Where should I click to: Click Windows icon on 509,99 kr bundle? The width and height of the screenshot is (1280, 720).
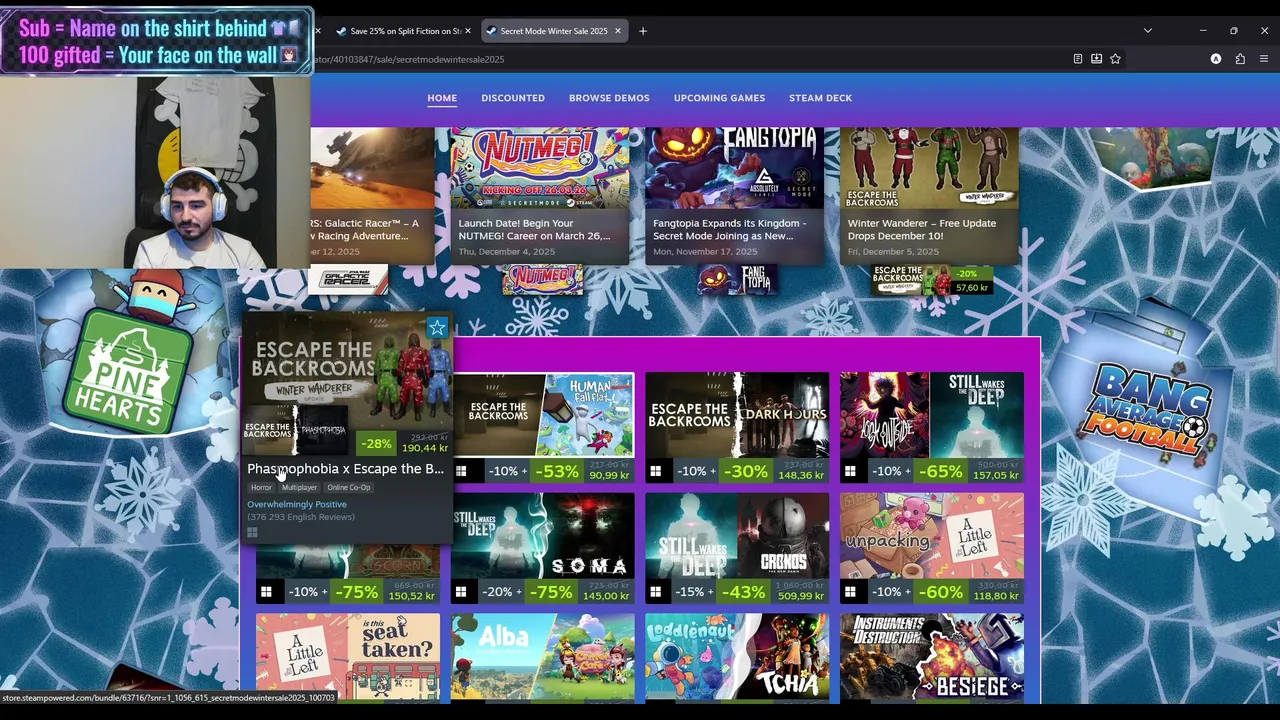tap(656, 592)
